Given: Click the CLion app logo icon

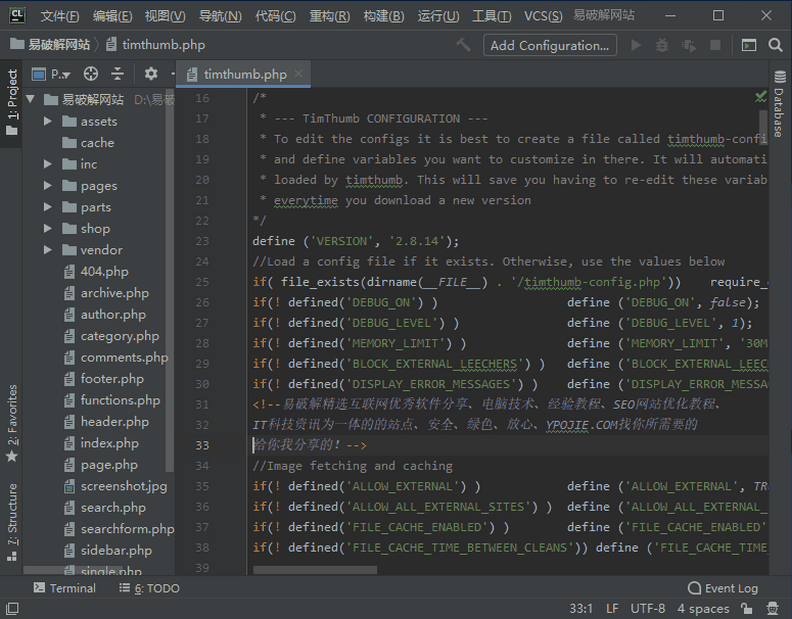Looking at the screenshot, I should (17, 16).
